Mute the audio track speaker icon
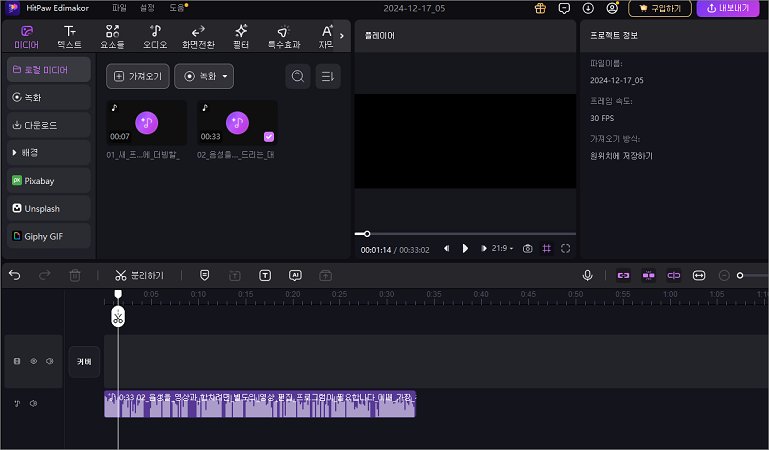This screenshot has width=769, height=450. point(33,404)
